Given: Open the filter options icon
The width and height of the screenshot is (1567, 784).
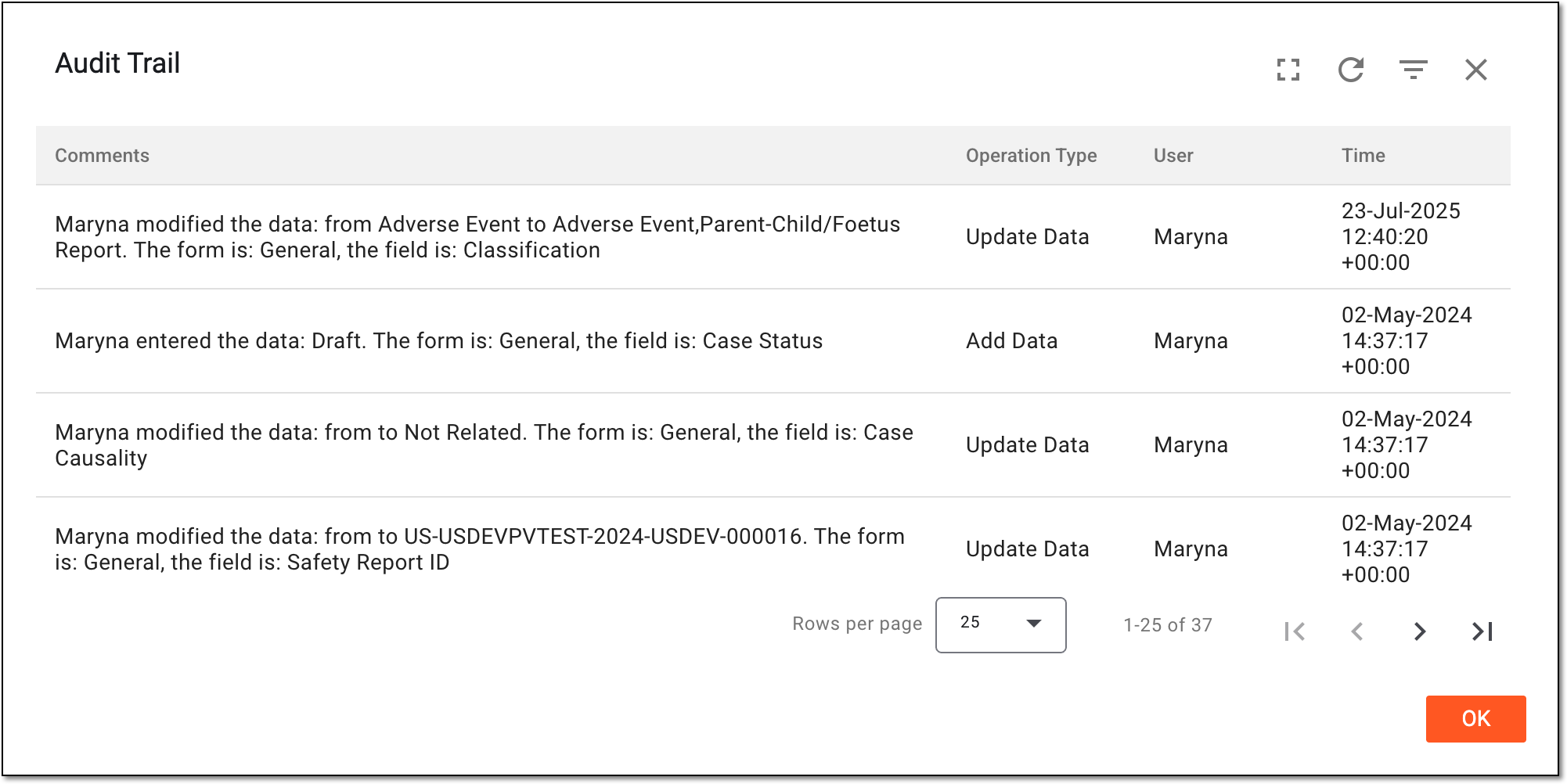Looking at the screenshot, I should click(x=1414, y=70).
